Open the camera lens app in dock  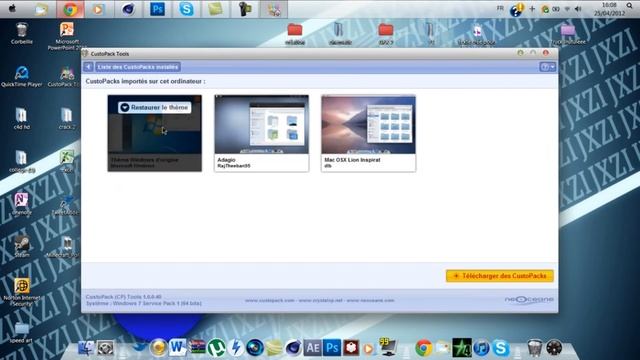pos(255,348)
